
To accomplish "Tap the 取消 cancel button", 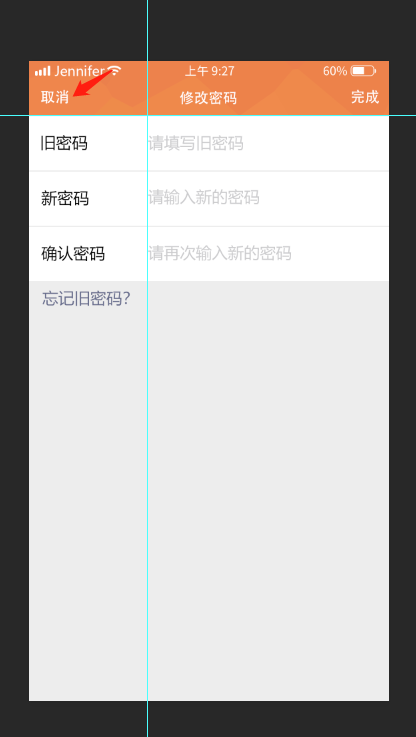I will (x=55, y=97).
